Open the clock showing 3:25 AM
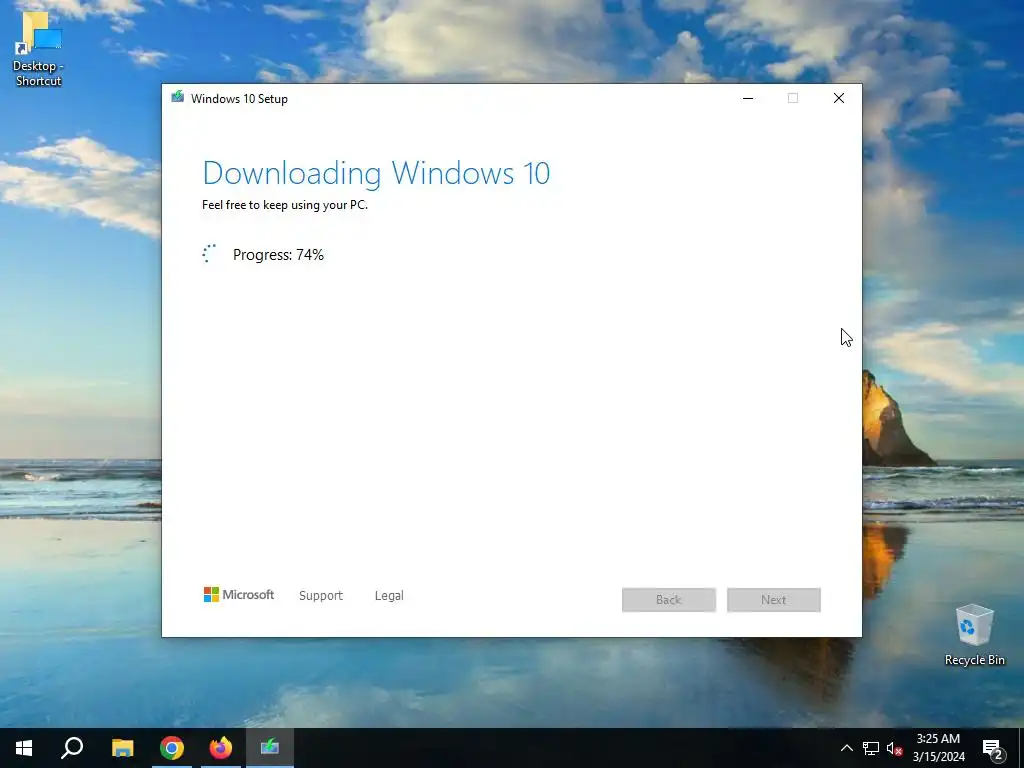 [938, 748]
